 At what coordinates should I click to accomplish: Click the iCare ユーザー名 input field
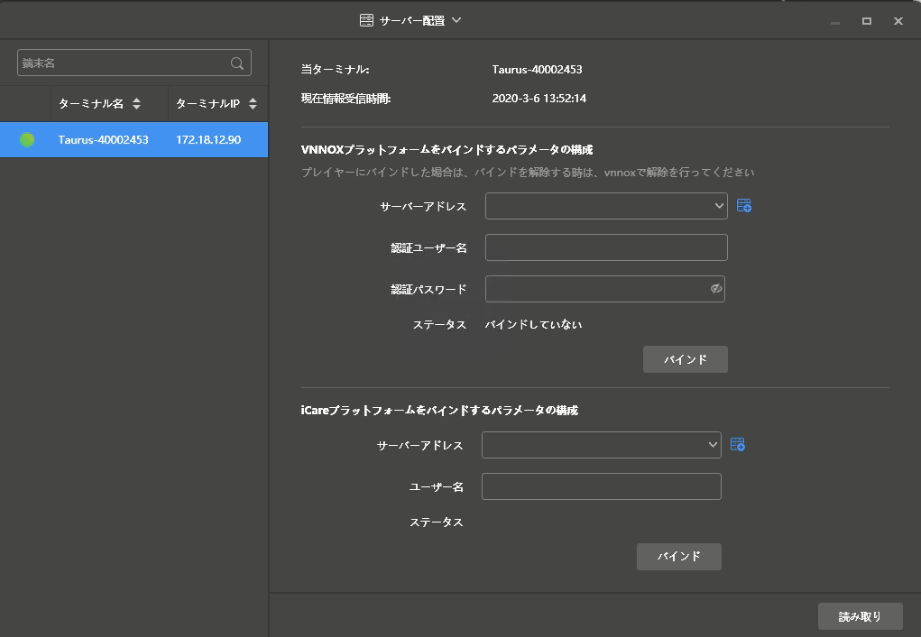click(601, 486)
